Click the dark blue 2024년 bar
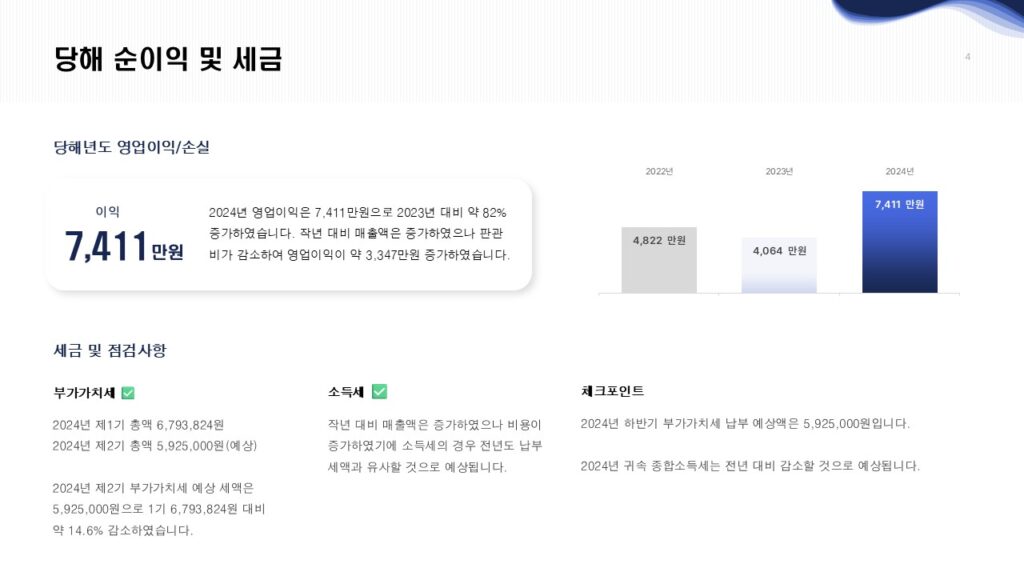 899,242
